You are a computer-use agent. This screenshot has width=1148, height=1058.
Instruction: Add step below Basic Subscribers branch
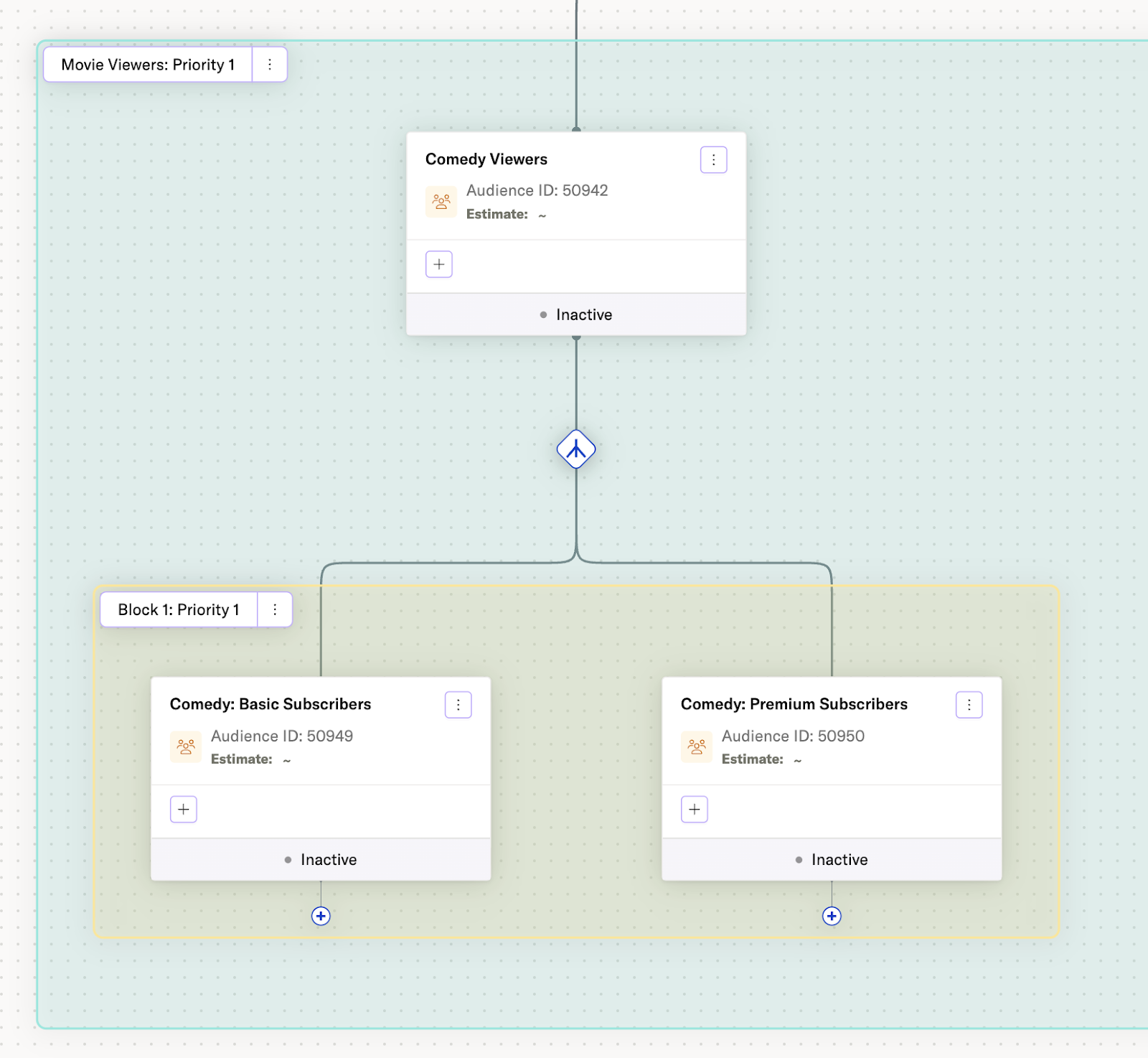pos(321,916)
